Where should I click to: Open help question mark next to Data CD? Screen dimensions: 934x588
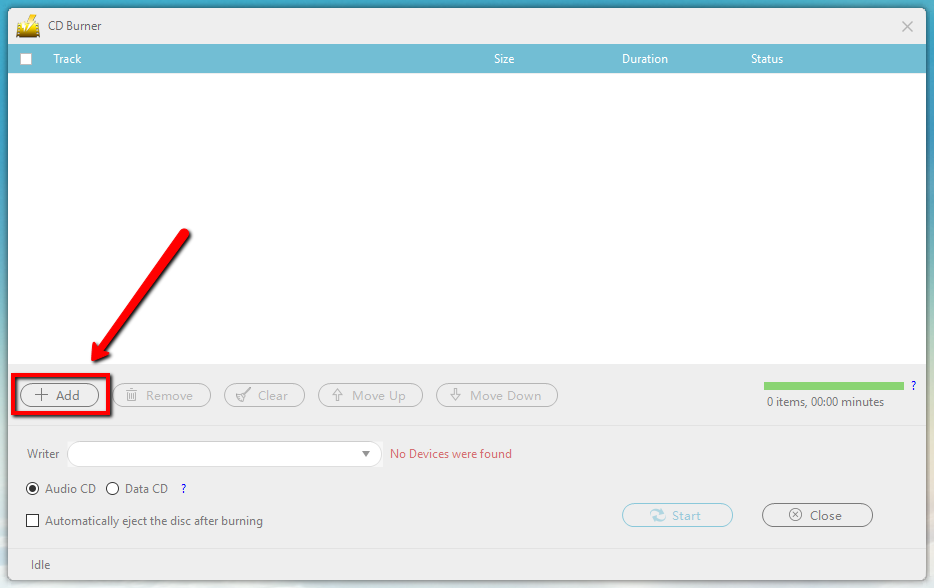pos(183,489)
